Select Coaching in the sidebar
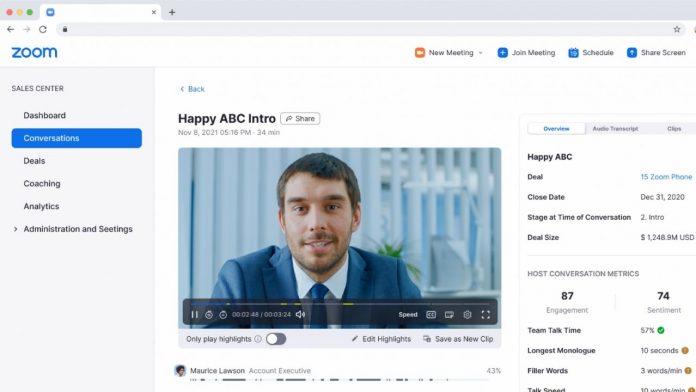The image size is (696, 392). click(42, 183)
